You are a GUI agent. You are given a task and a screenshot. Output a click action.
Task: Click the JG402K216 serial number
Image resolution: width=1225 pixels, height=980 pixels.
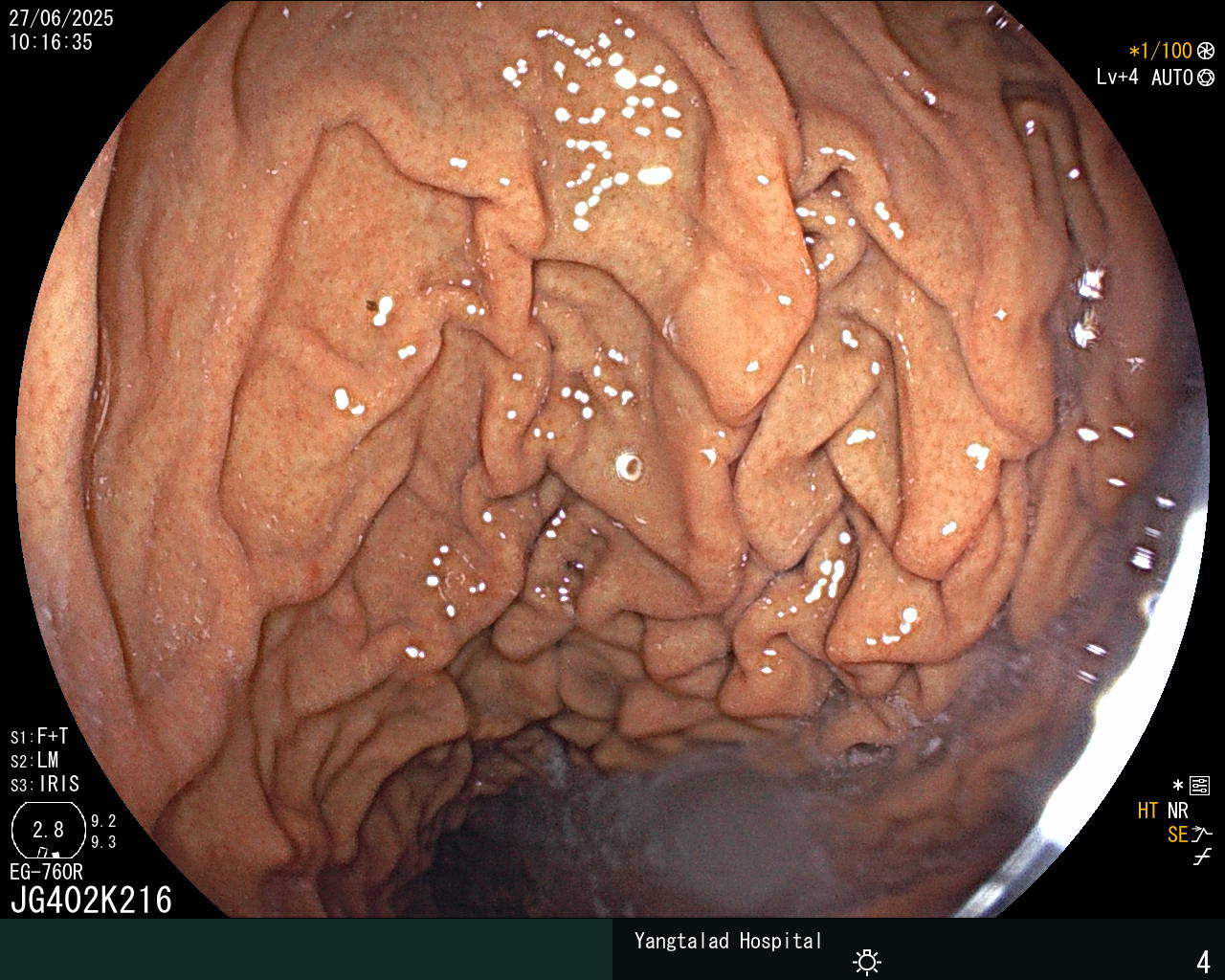pos(91,900)
